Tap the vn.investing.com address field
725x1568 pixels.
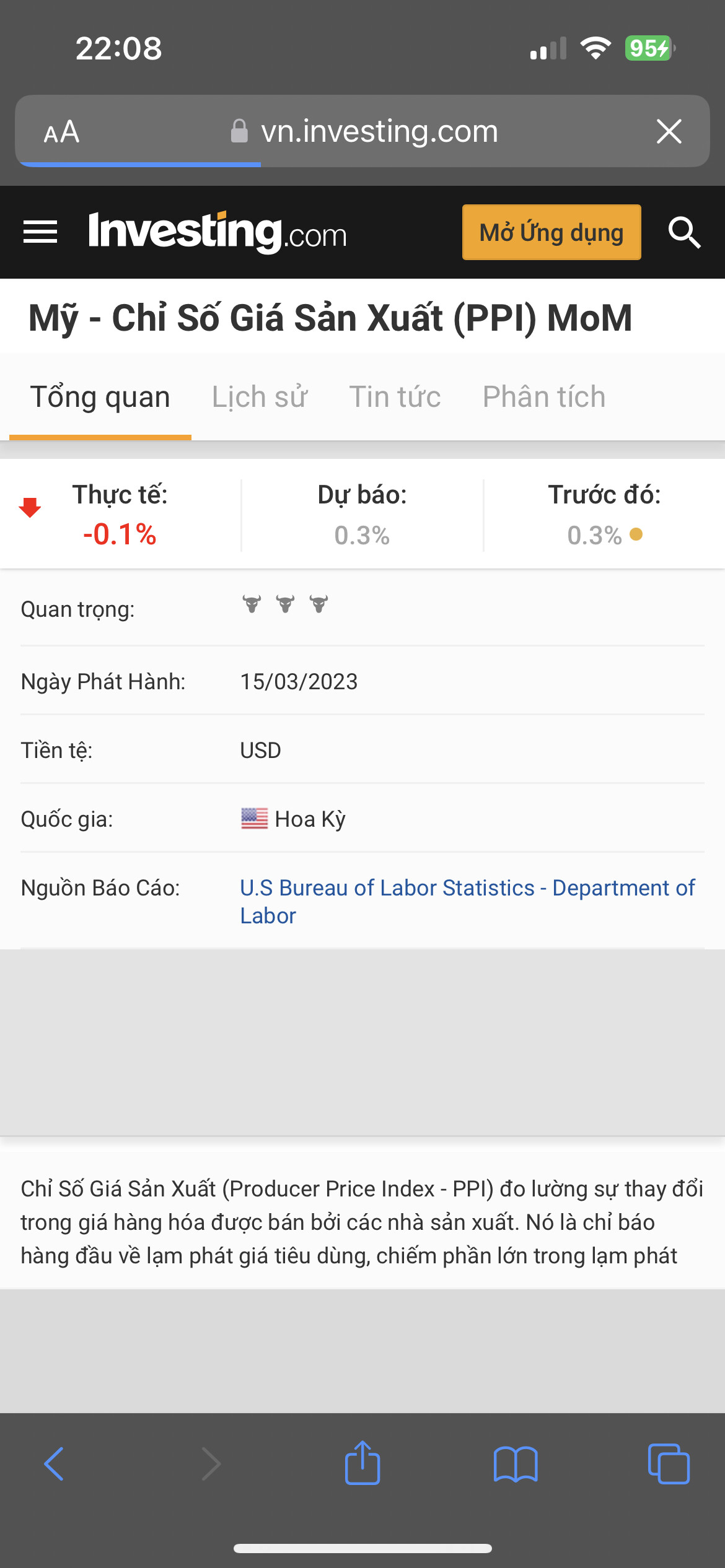[379, 131]
